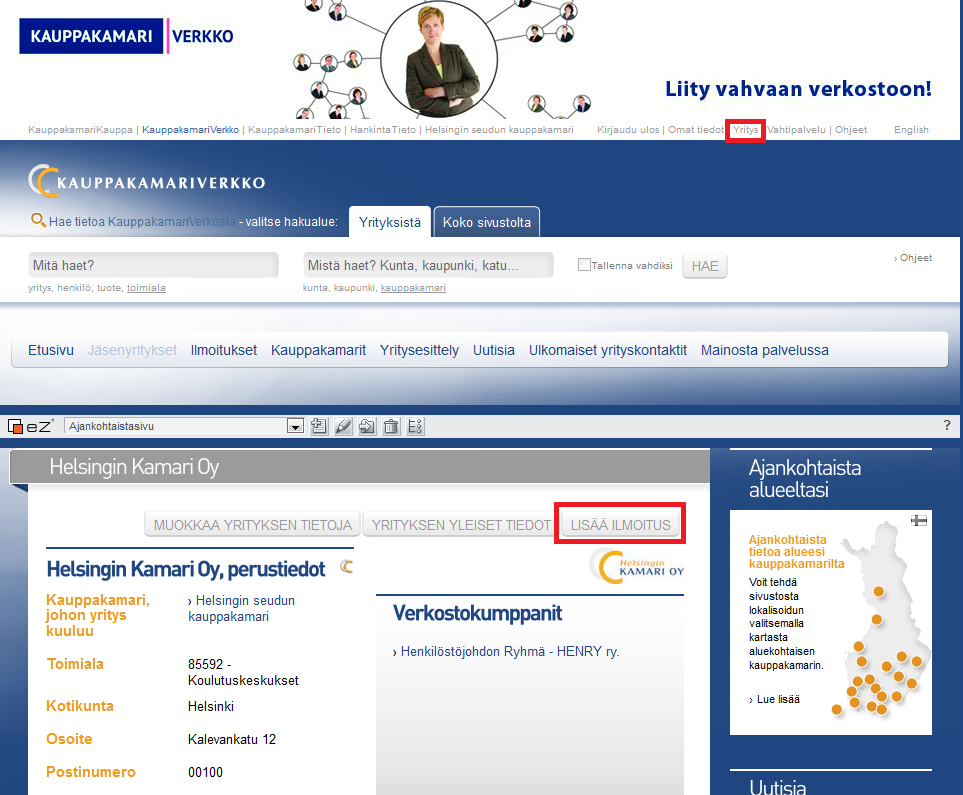Open KauppakamariTieto in the top navigation
Image resolution: width=963 pixels, height=795 pixels.
pyautogui.click(x=295, y=130)
